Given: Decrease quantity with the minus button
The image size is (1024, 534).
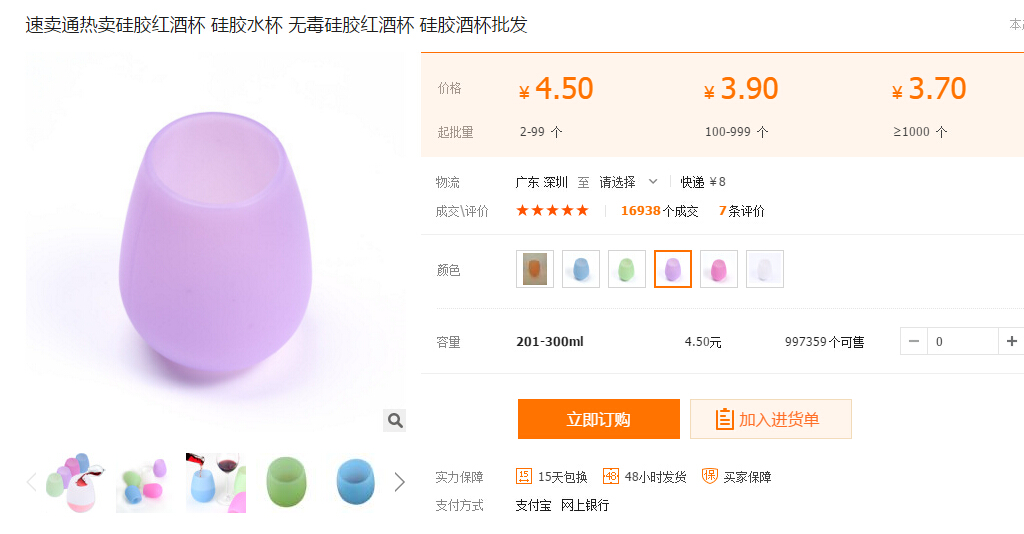Looking at the screenshot, I should [x=914, y=342].
